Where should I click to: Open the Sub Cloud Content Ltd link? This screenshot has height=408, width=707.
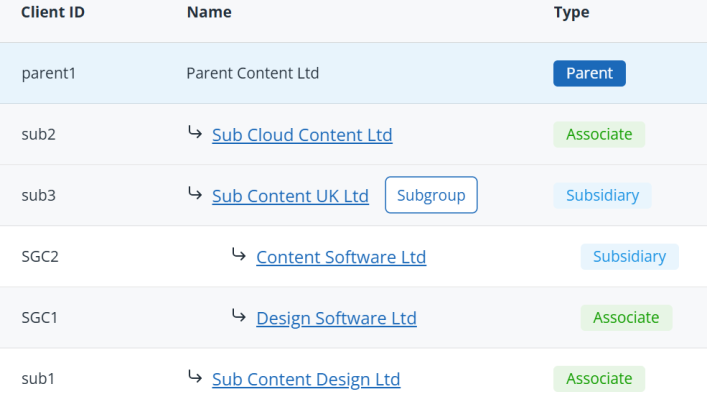pyautogui.click(x=302, y=135)
